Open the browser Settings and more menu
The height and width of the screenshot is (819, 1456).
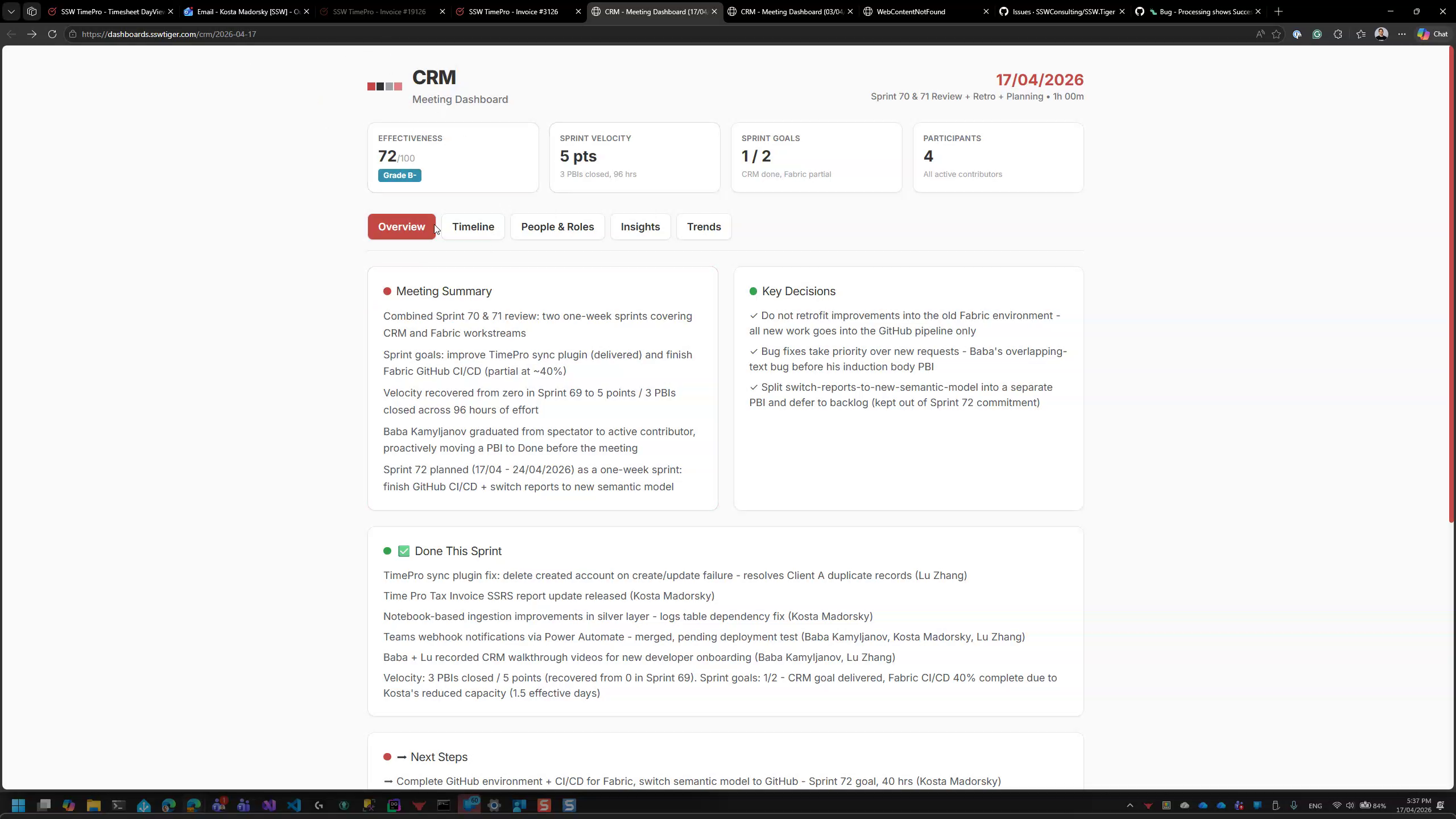[1402, 34]
